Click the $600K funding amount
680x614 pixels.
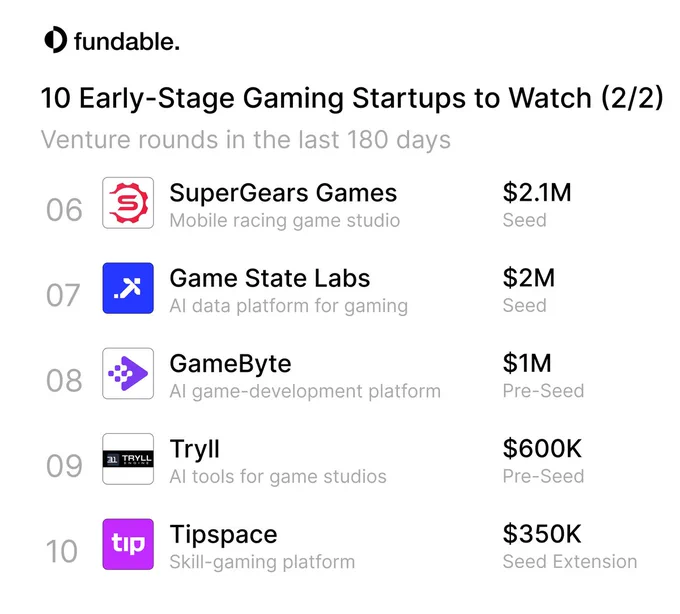tap(542, 449)
